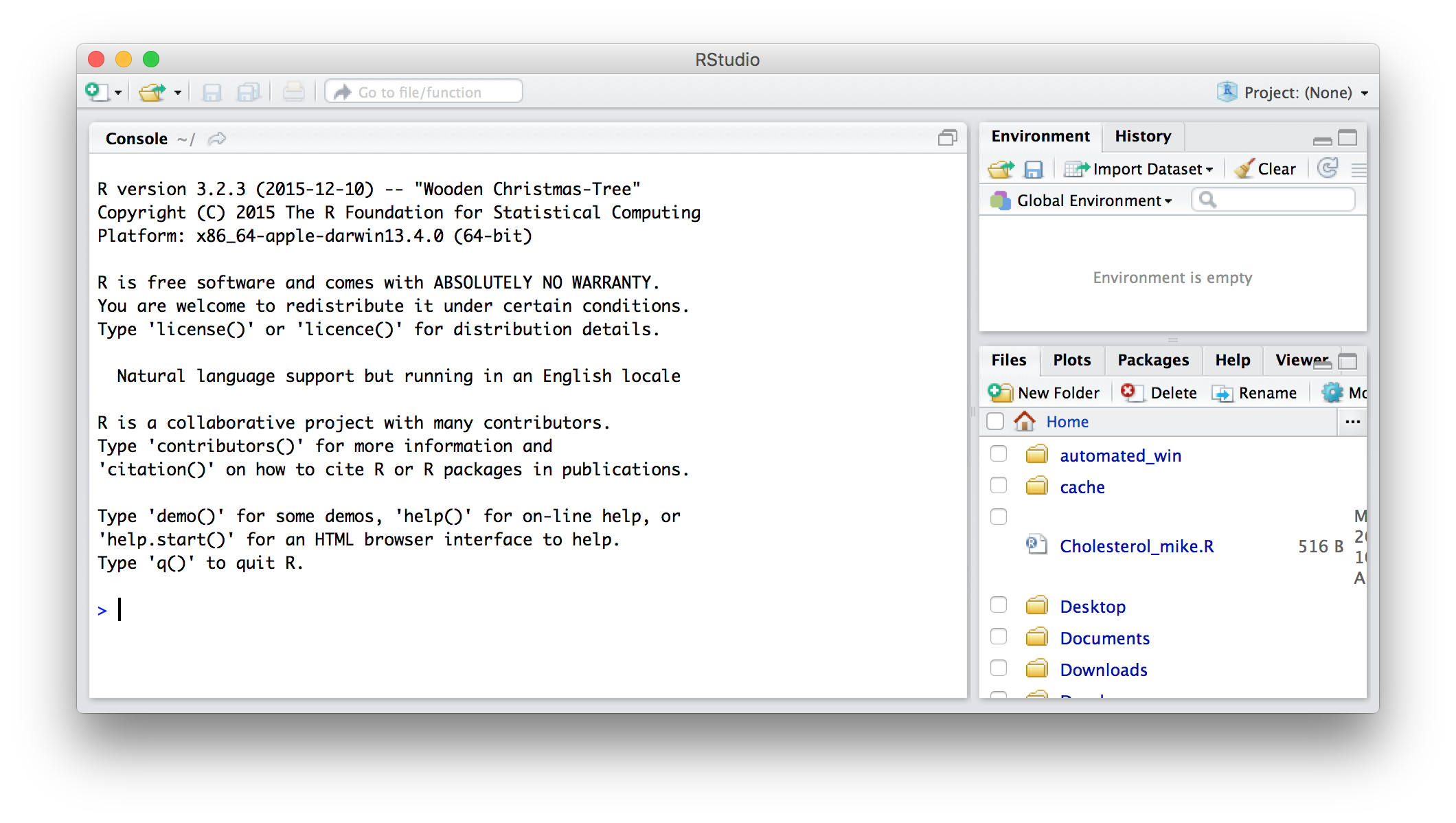This screenshot has height=823, width=1456.
Task: Click the New File icon in the toolbar
Action: pyautogui.click(x=97, y=92)
